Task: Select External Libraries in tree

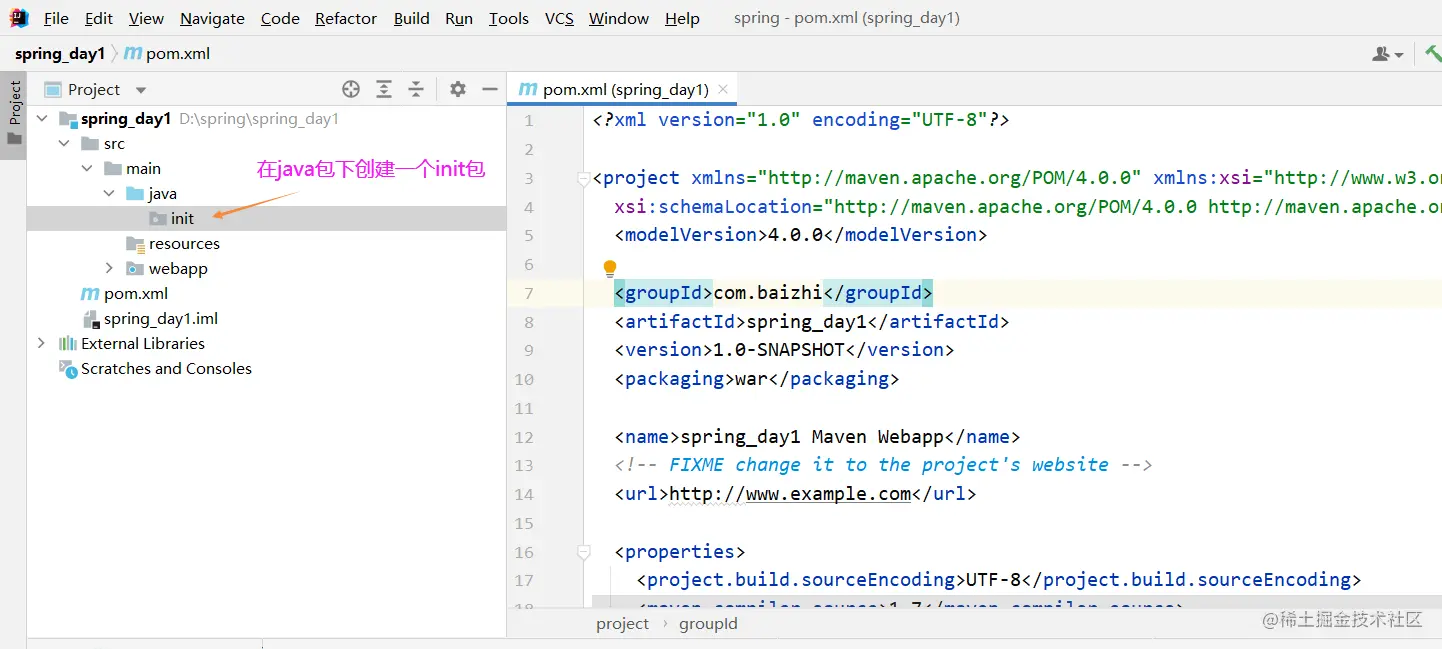Action: (x=143, y=343)
